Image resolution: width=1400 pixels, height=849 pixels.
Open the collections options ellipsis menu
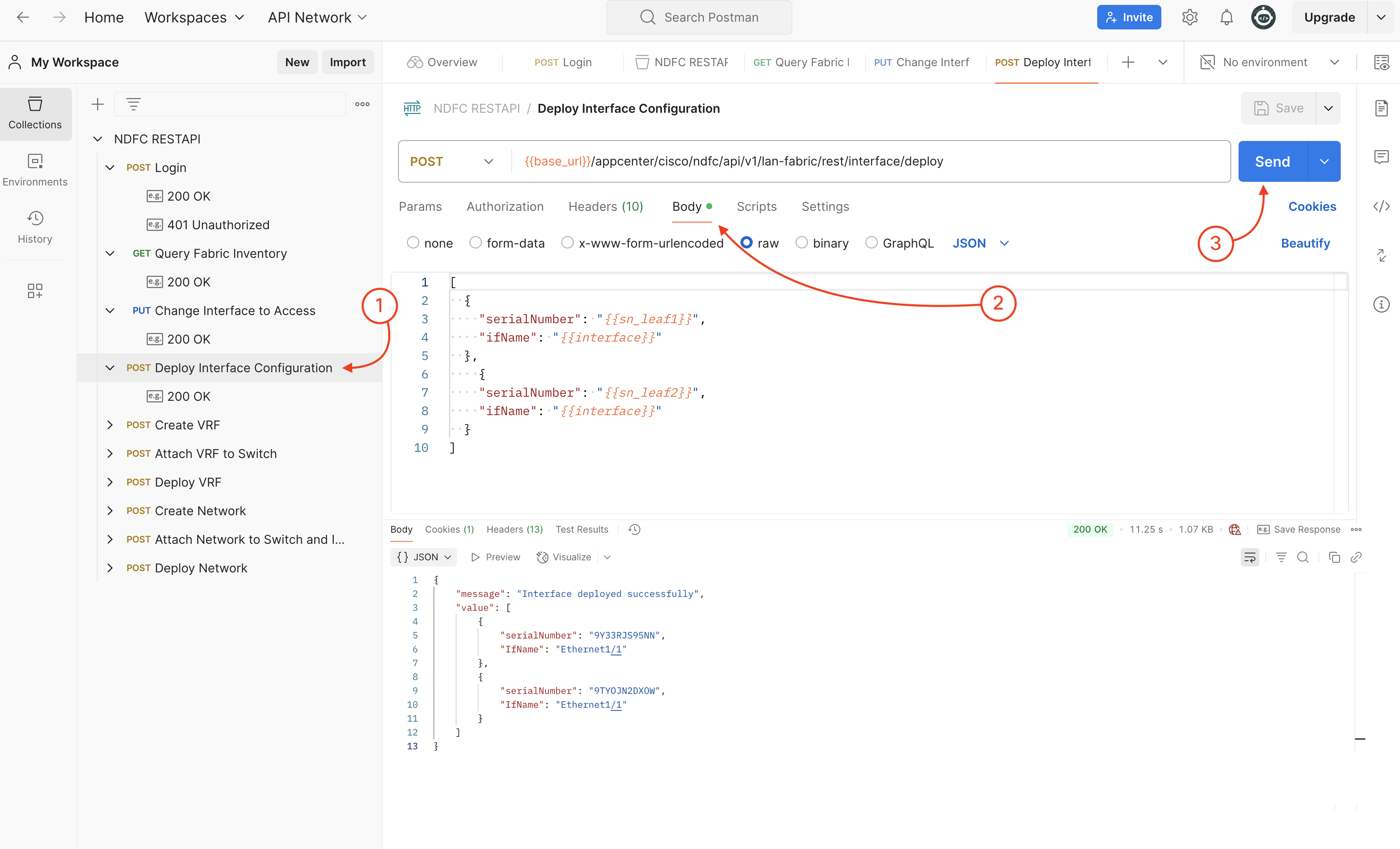click(x=362, y=104)
